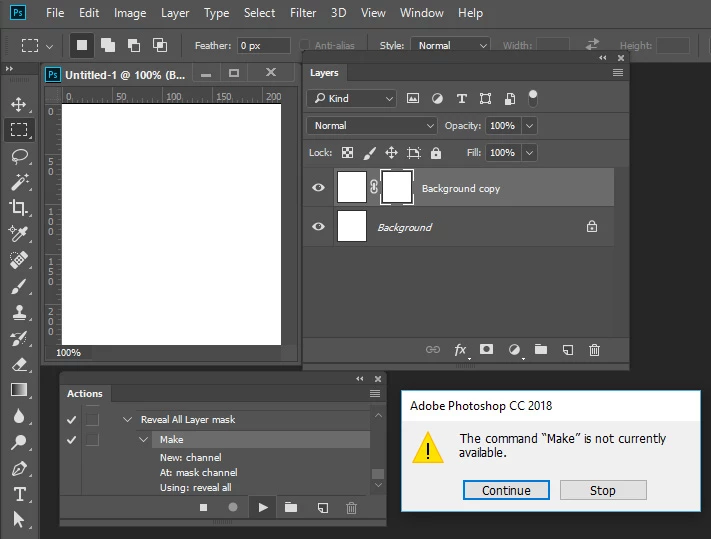Select the Eyedropper tool

pos(19,233)
